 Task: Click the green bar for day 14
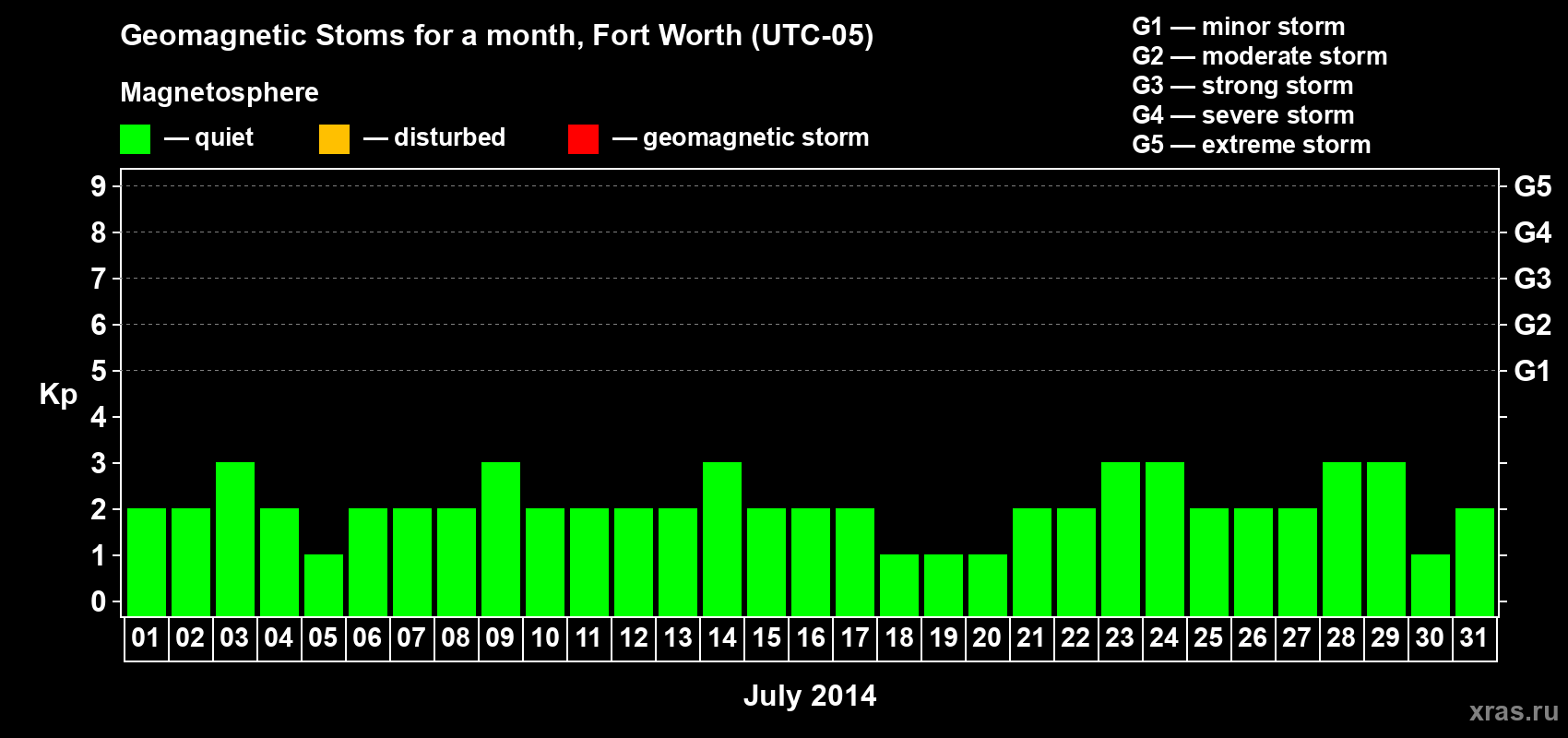(722, 539)
